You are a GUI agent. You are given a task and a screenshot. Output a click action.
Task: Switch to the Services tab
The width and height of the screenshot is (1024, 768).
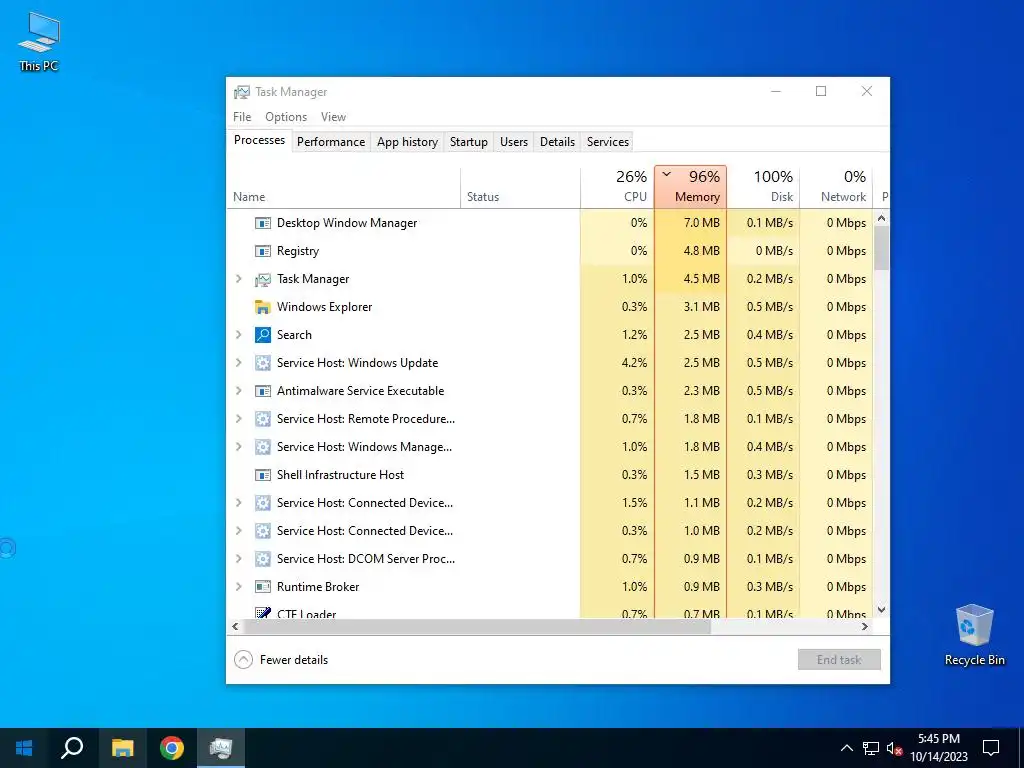click(608, 142)
